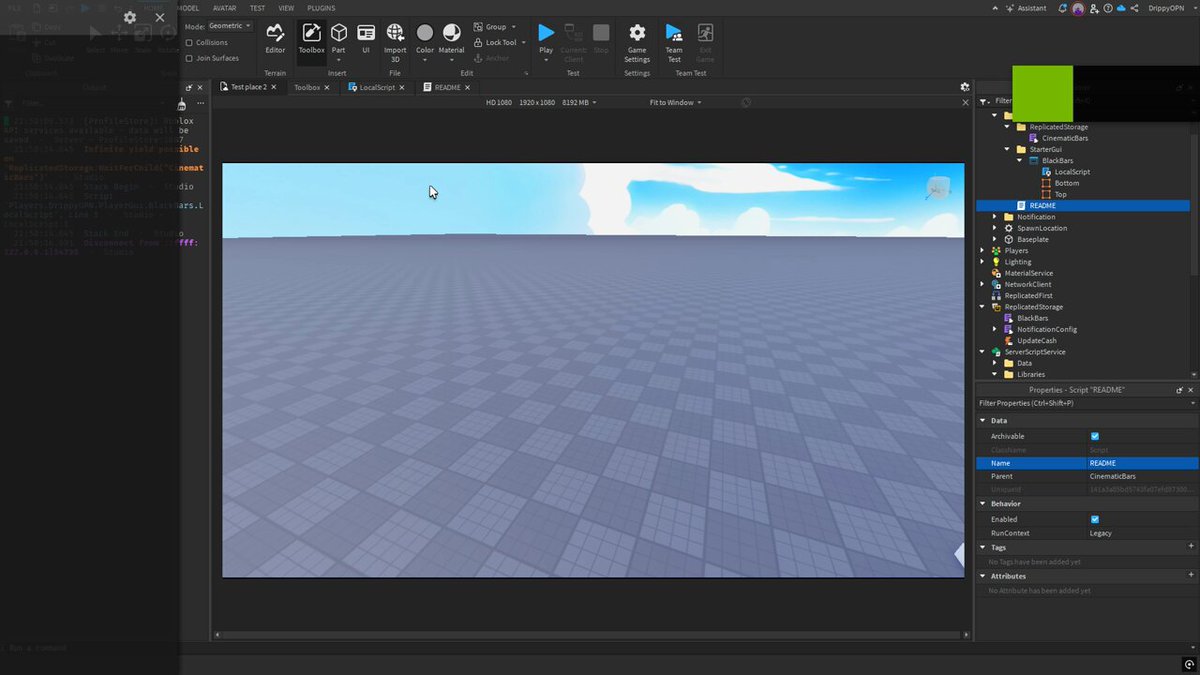Click the Lock Tool icon
The height and width of the screenshot is (675, 1200).
click(x=478, y=43)
